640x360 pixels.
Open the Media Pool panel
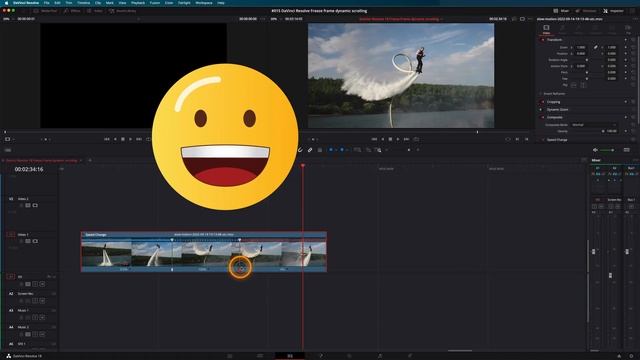(45, 11)
